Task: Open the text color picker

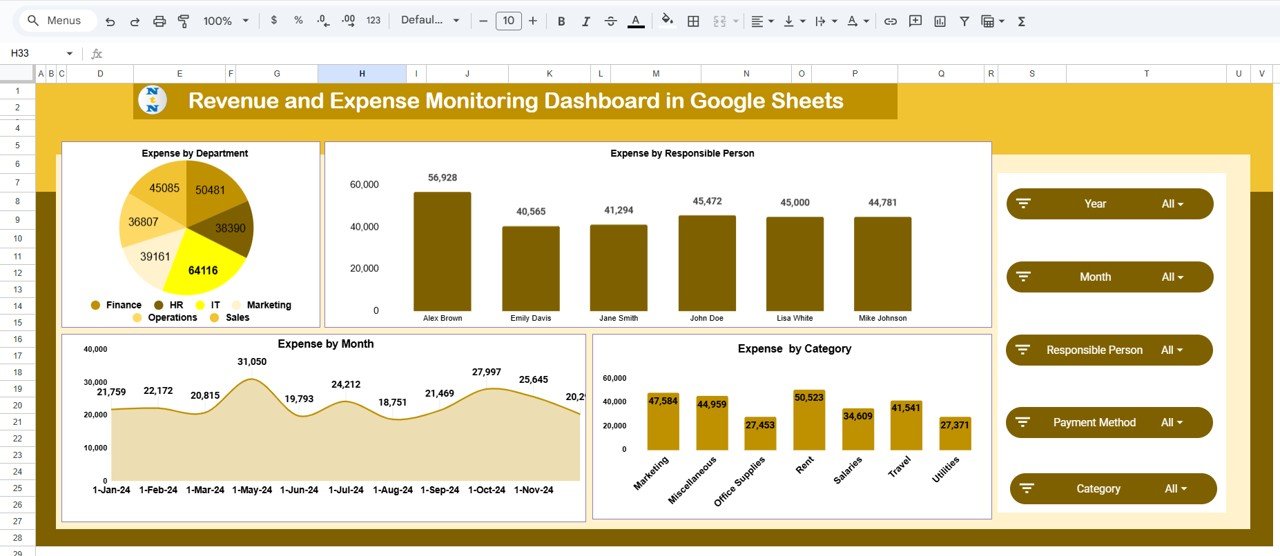Action: [x=636, y=21]
